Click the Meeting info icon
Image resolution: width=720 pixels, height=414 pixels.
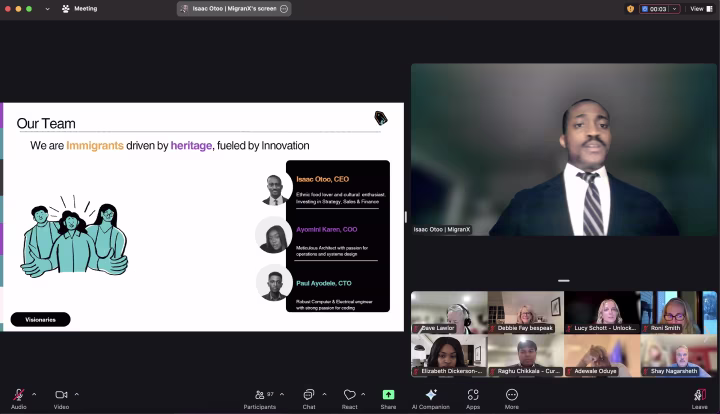66,9
